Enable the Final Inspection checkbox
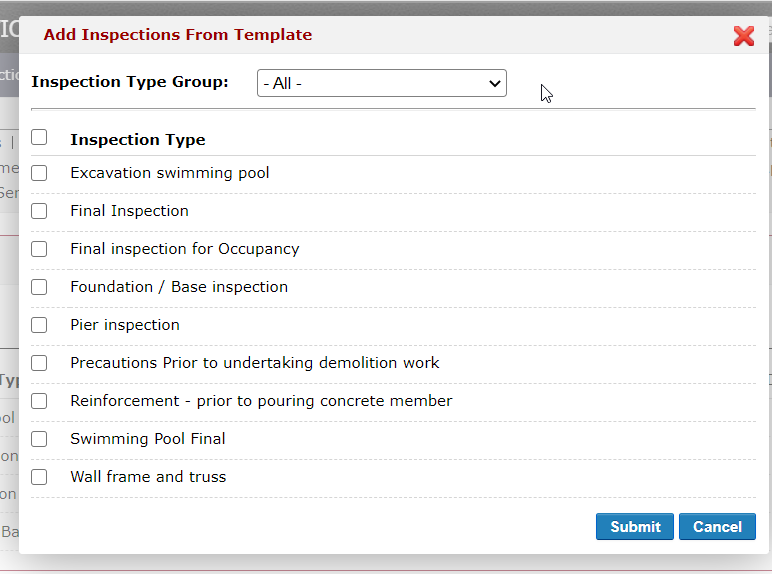Viewport: 772px width, 574px height. [39, 211]
